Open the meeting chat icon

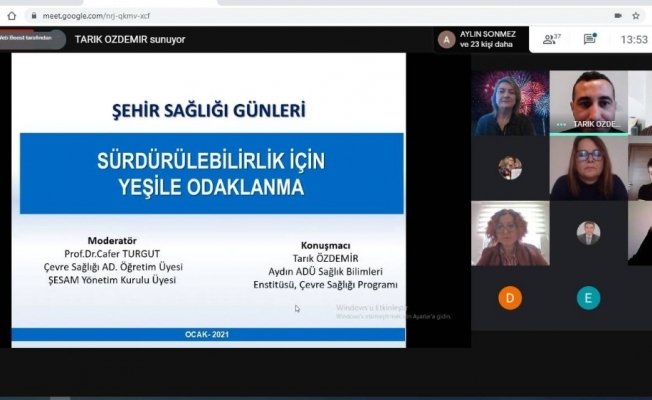click(590, 39)
